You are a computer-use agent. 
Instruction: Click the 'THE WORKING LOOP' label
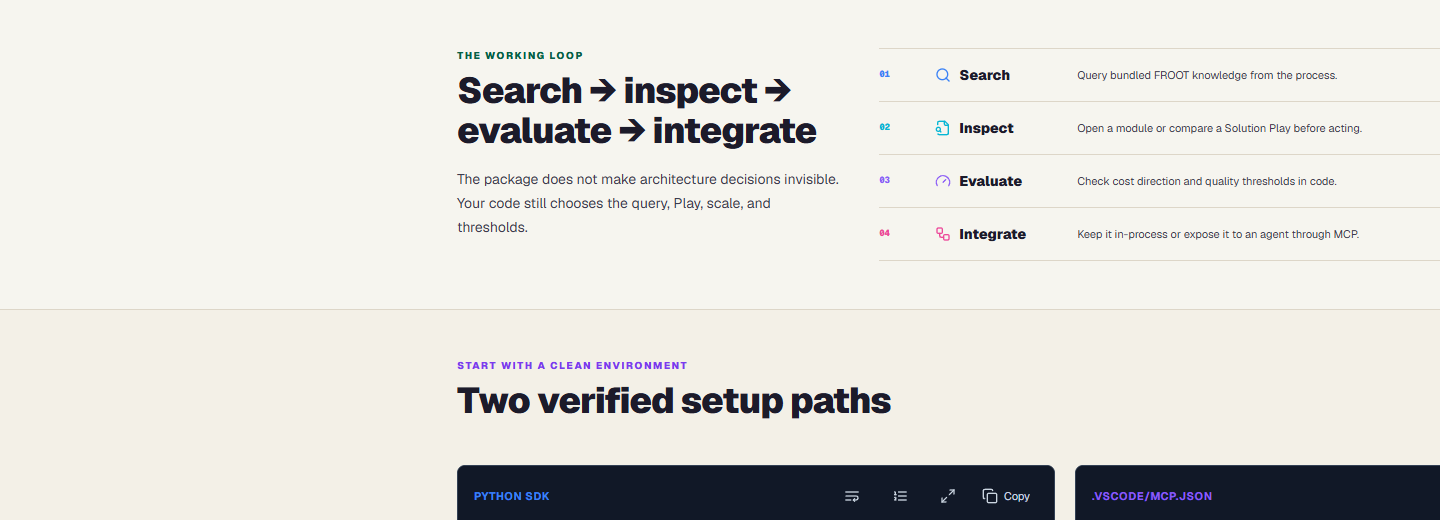tap(520, 56)
